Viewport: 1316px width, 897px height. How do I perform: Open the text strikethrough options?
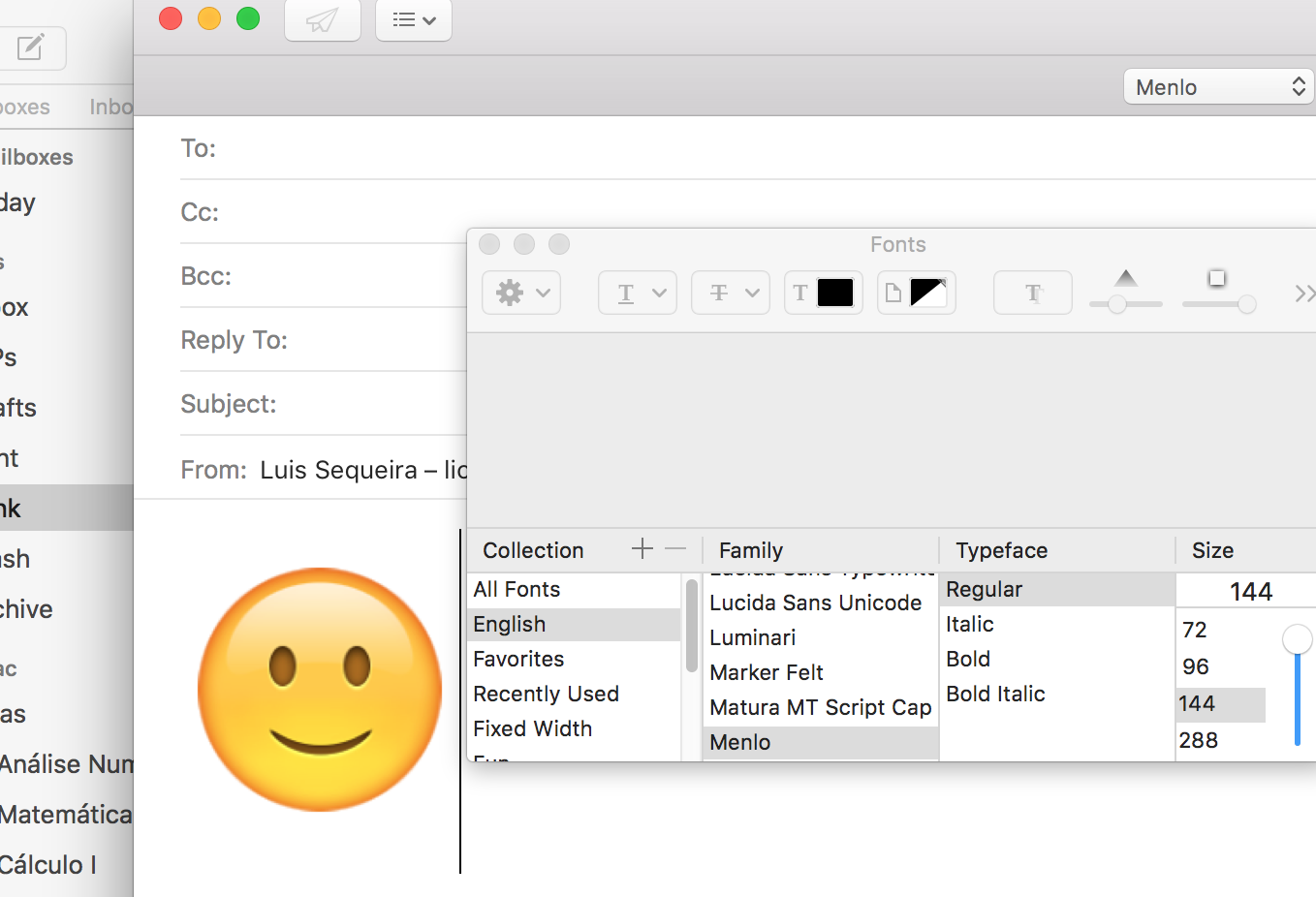pos(730,293)
